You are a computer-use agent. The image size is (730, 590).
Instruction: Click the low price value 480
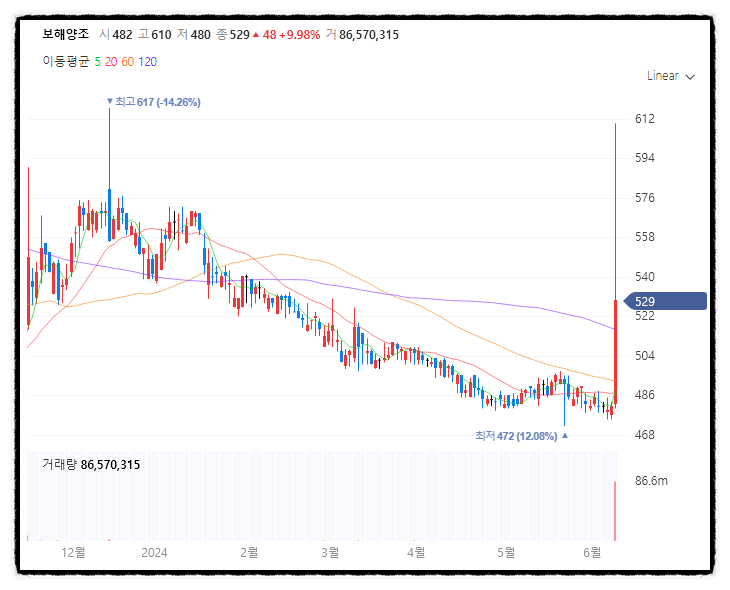pyautogui.click(x=200, y=35)
